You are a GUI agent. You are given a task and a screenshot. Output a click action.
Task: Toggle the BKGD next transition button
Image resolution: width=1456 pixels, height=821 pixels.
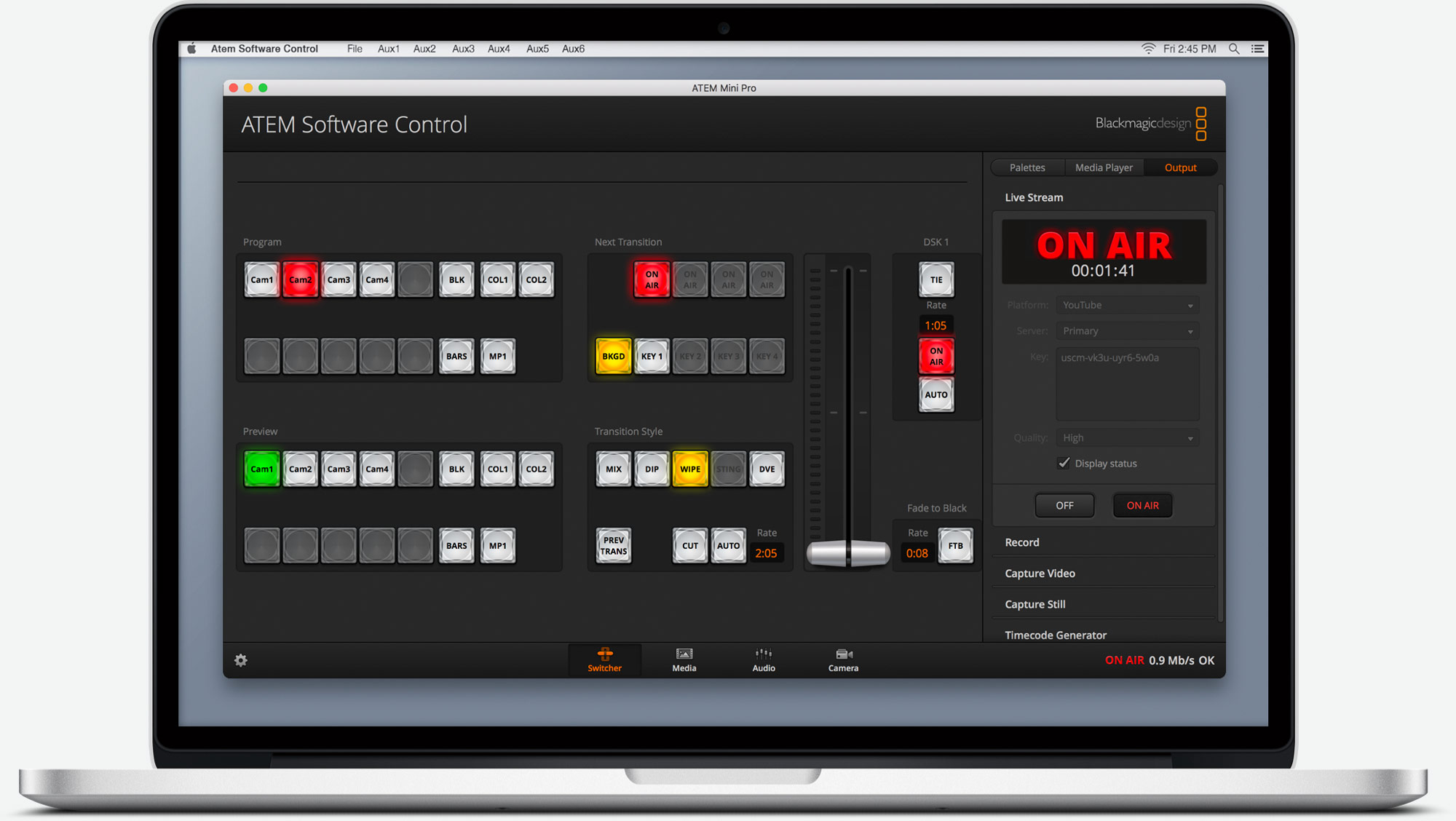tap(611, 355)
